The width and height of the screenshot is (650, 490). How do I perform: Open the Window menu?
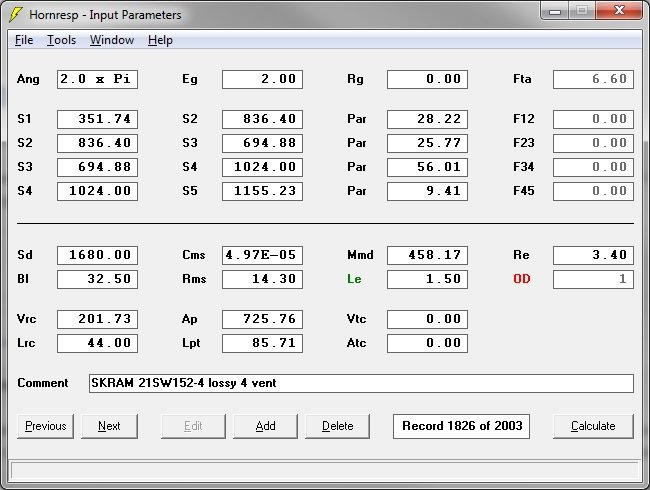(x=112, y=40)
